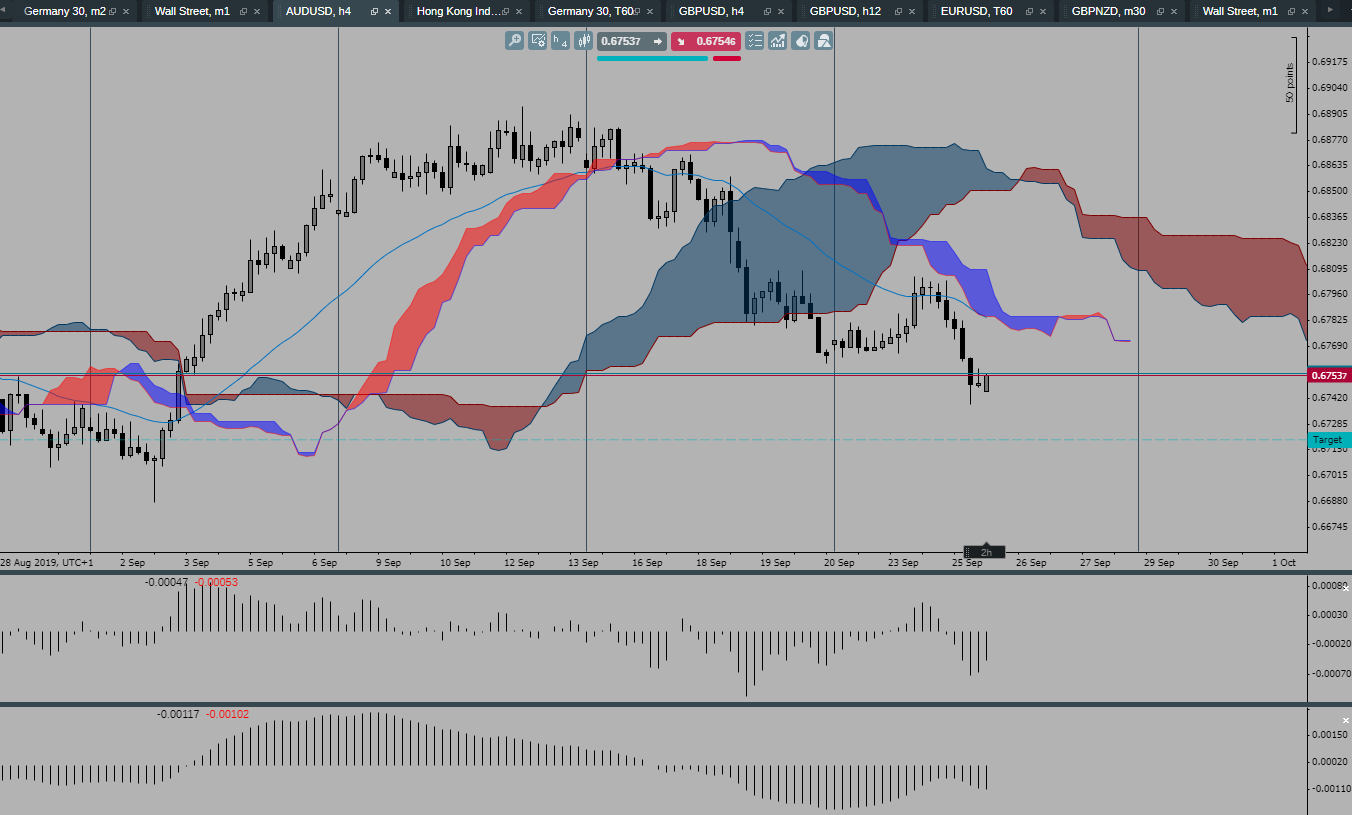Detach the GBPUSD, h12 chart tab

pyautogui.click(x=898, y=12)
